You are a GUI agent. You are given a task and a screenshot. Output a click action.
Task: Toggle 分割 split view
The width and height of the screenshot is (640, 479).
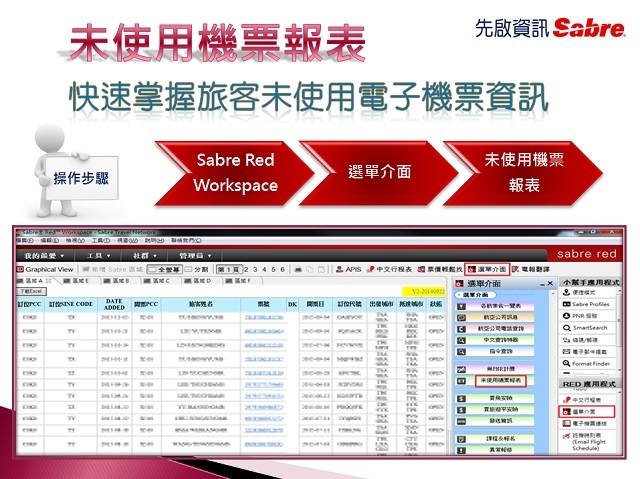[x=196, y=269]
